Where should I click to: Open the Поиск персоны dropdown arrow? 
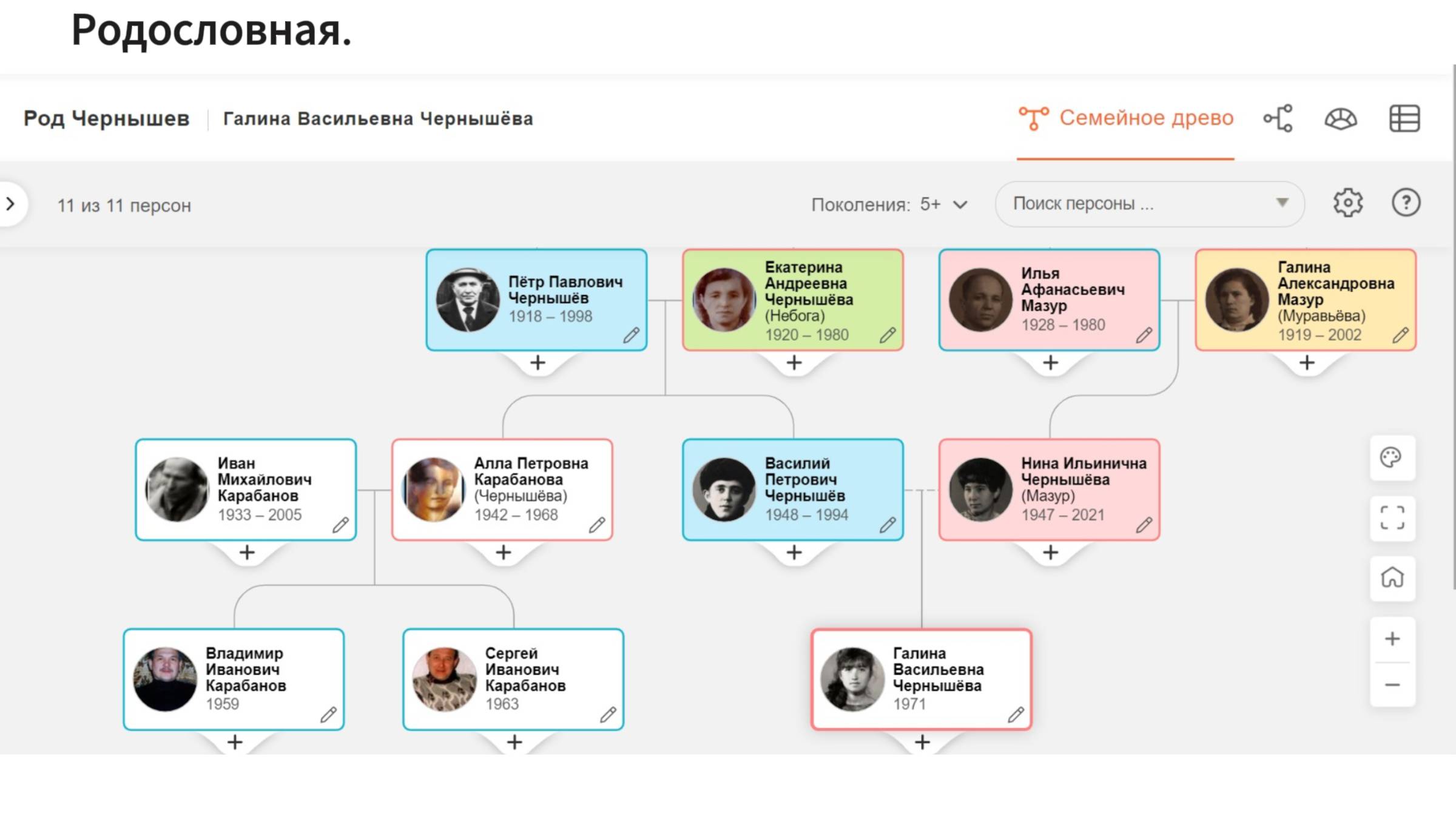tap(1282, 203)
